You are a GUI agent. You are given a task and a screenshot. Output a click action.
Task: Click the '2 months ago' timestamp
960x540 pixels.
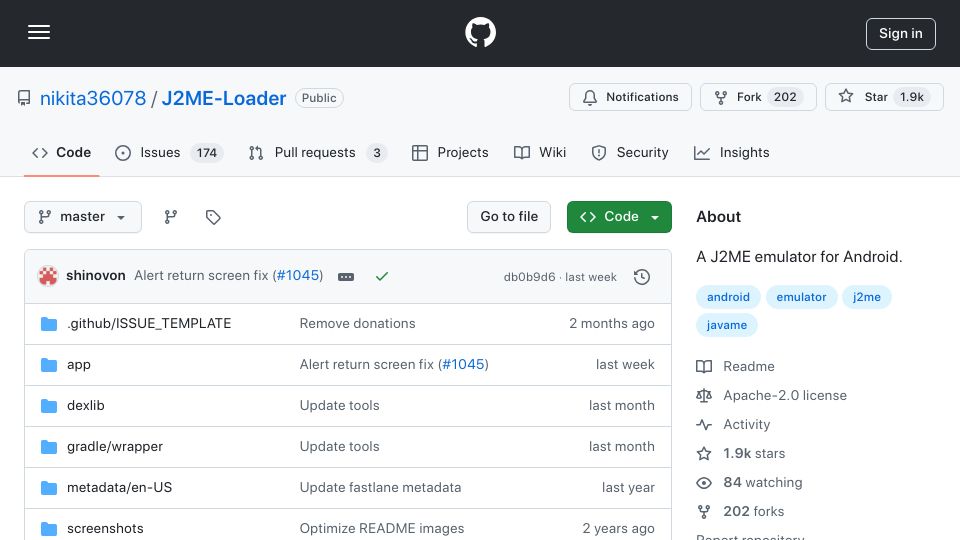pos(612,323)
